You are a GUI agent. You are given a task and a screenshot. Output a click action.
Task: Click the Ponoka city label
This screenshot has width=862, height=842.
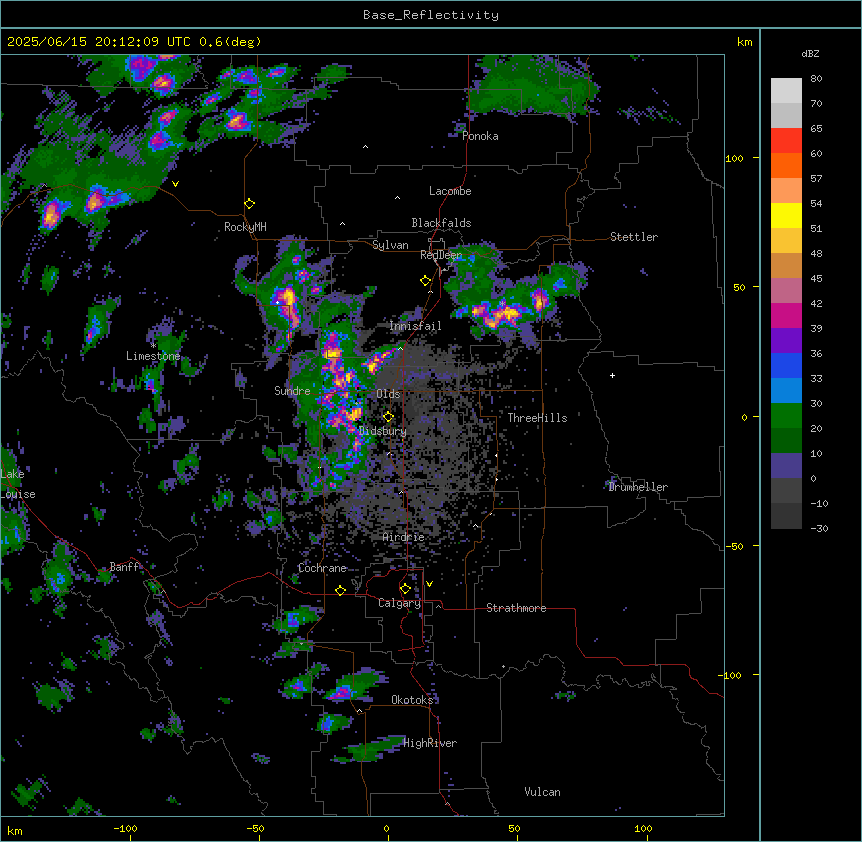pyautogui.click(x=480, y=136)
